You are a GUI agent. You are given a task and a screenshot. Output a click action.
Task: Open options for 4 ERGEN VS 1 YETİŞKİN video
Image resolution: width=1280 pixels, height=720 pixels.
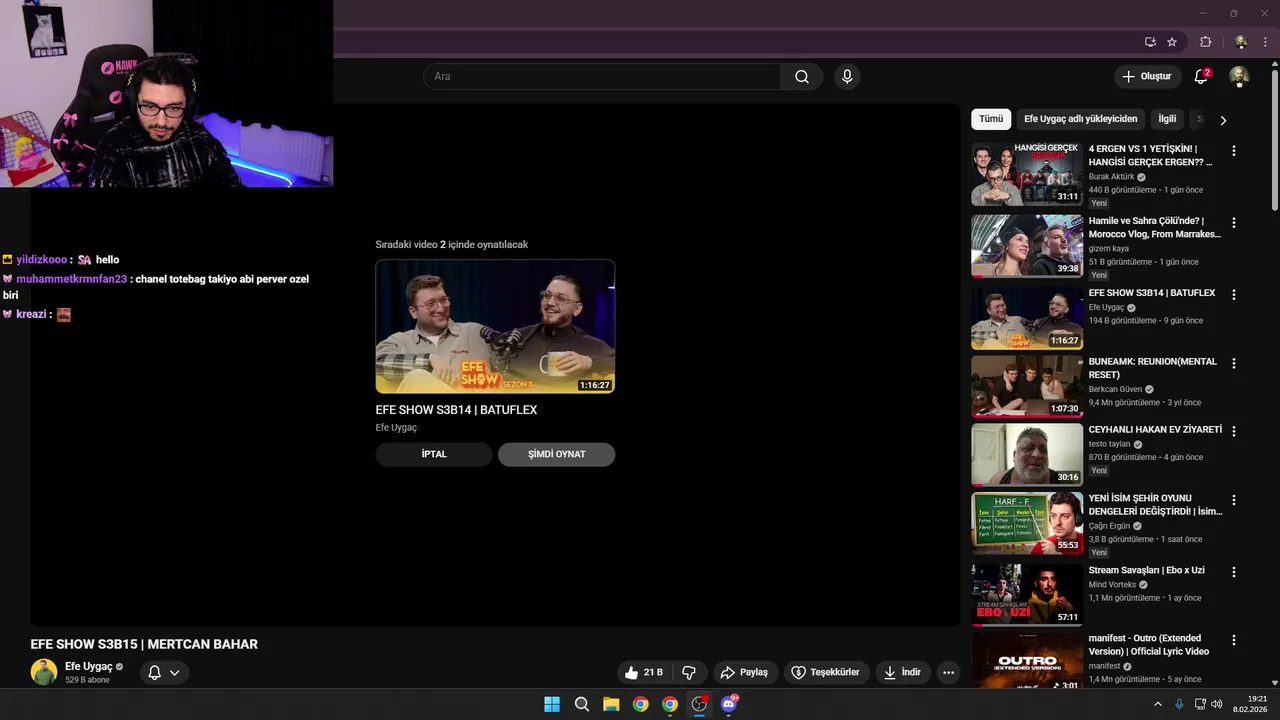point(1234,151)
